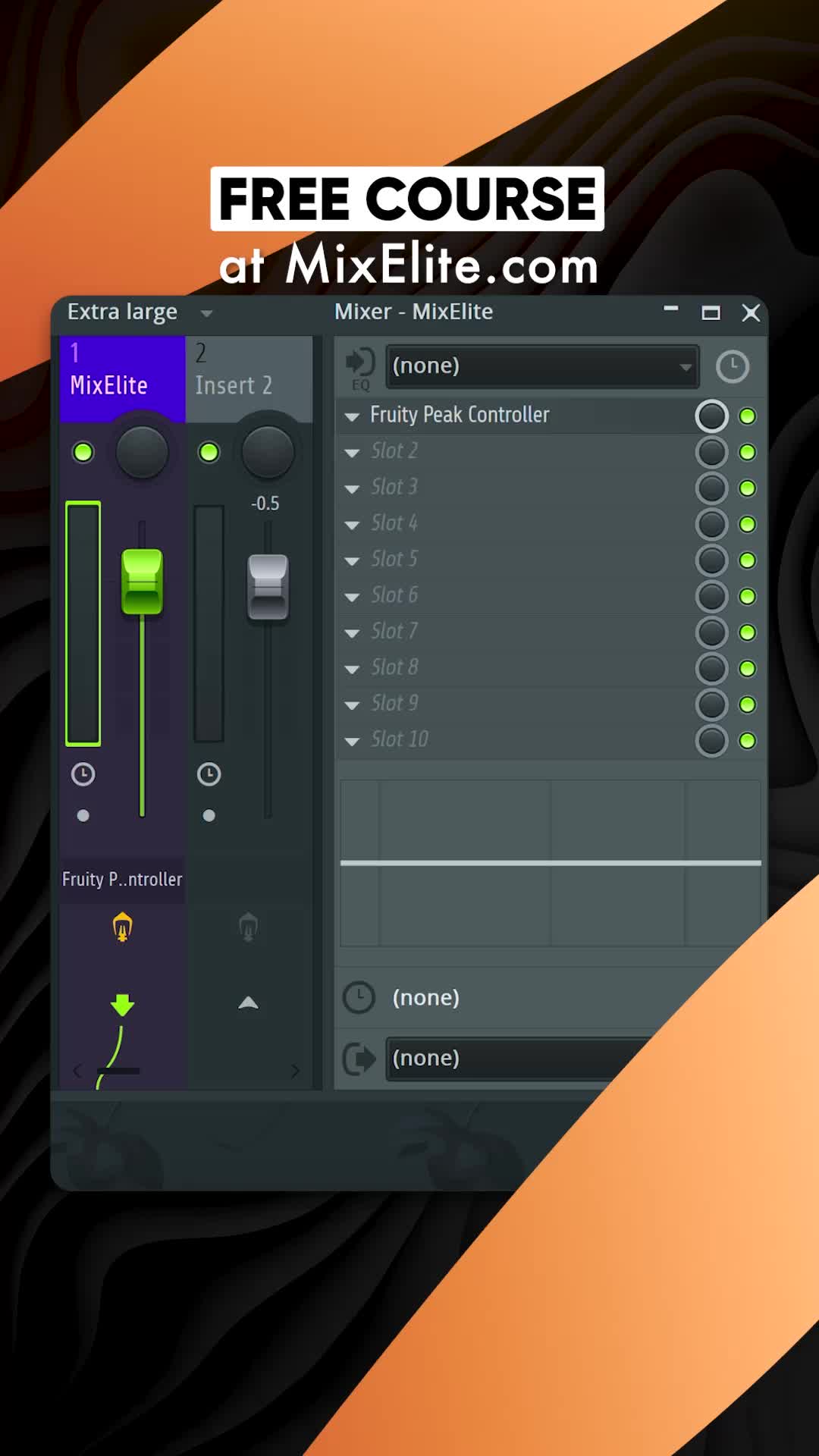Viewport: 819px width, 1456px height.
Task: Toggle the Slot 7 enable LED
Action: (x=747, y=632)
